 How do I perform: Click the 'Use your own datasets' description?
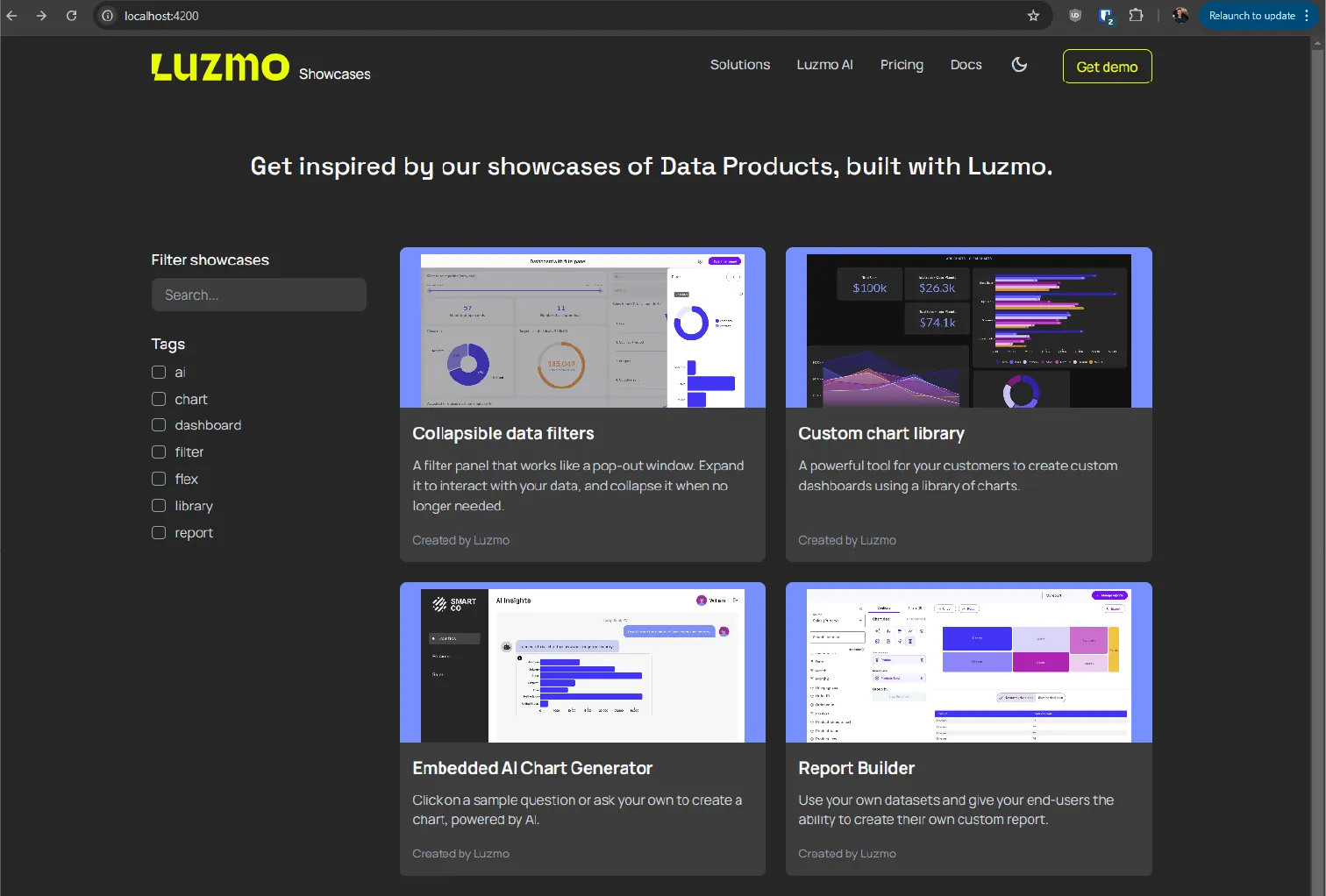click(956, 810)
